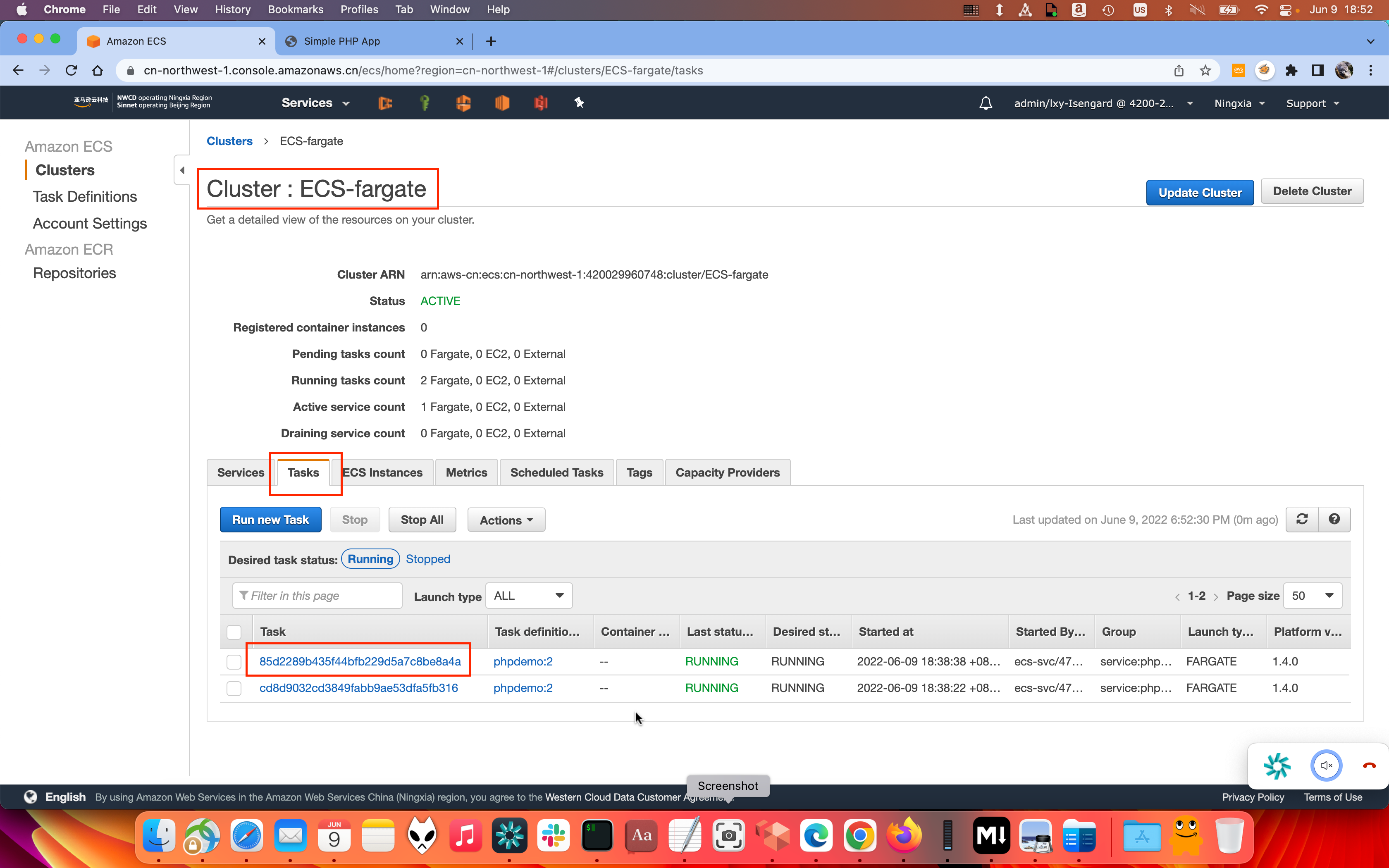Image resolution: width=1389 pixels, height=868 pixels.
Task: Open the Music app in dock
Action: pyautogui.click(x=465, y=836)
